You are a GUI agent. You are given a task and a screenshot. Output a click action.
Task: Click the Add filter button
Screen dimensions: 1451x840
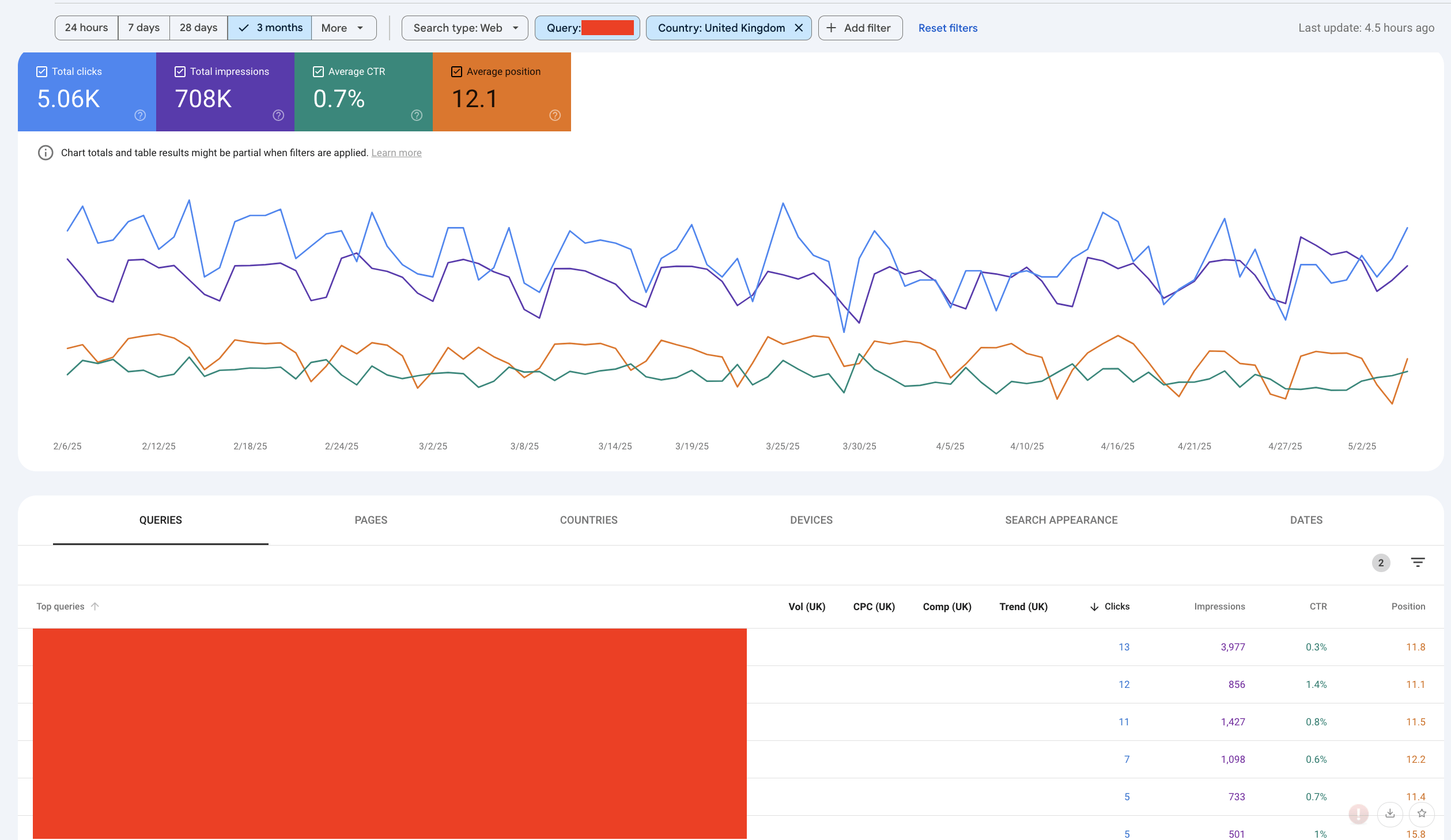tap(860, 28)
